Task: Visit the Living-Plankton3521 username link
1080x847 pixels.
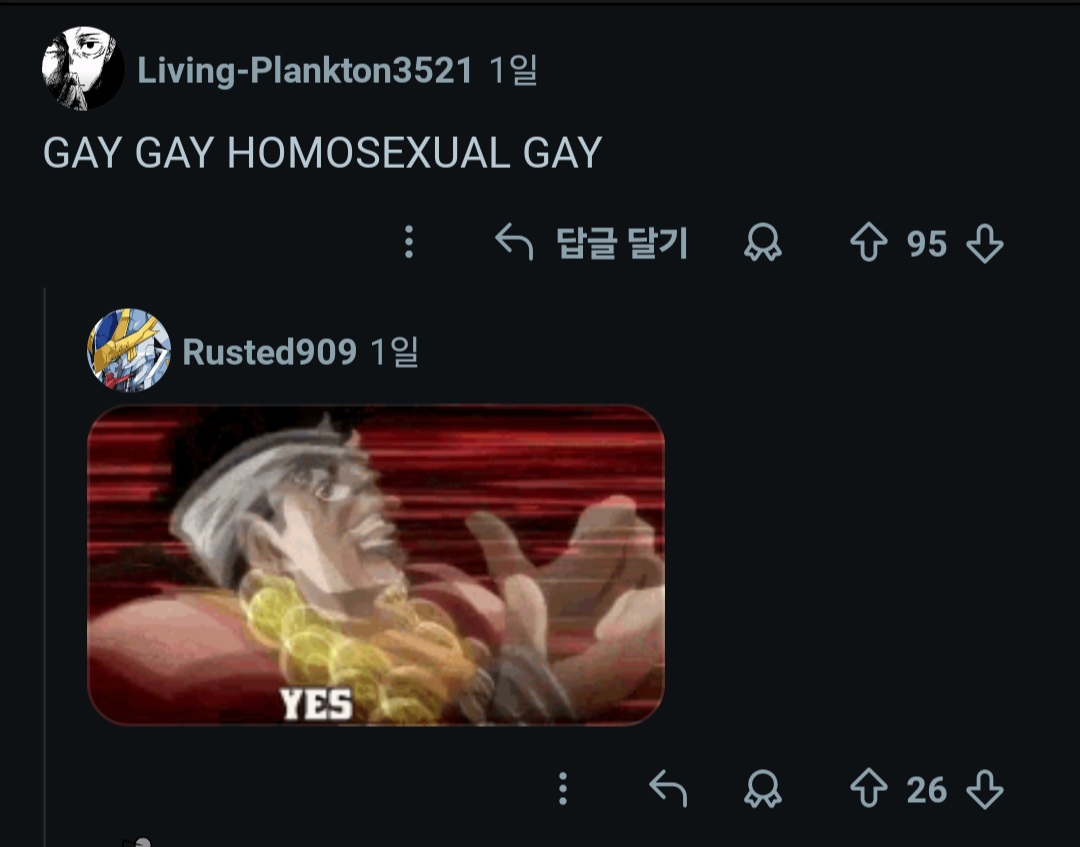Action: (305, 70)
